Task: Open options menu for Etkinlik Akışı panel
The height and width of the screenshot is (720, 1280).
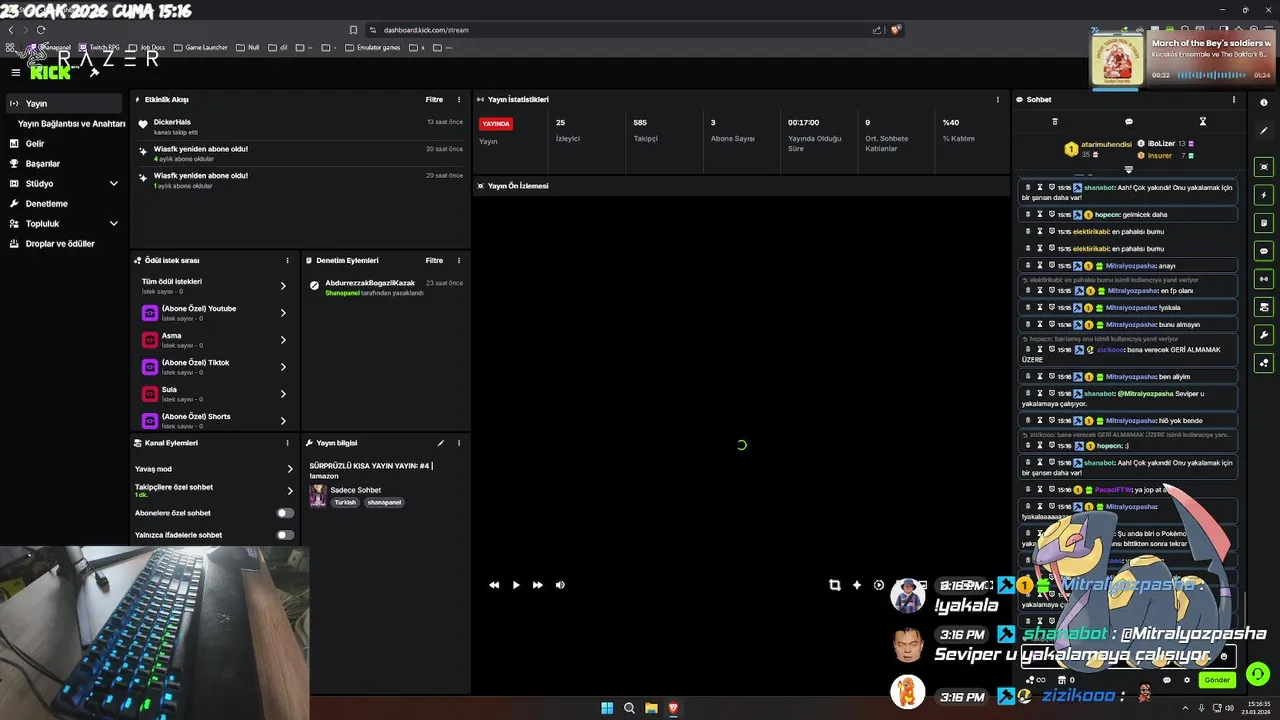Action: pyautogui.click(x=459, y=100)
